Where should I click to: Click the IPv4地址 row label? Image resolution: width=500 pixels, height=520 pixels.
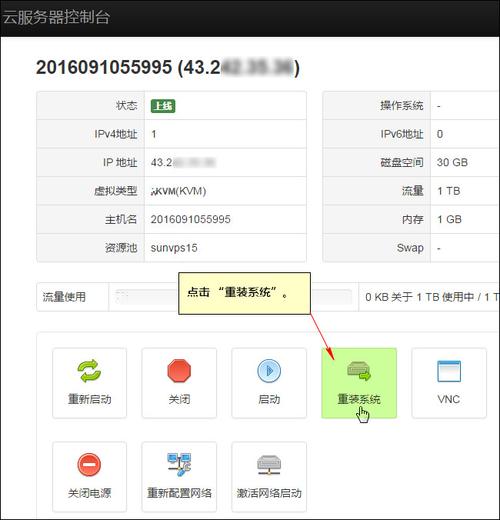coord(116,134)
